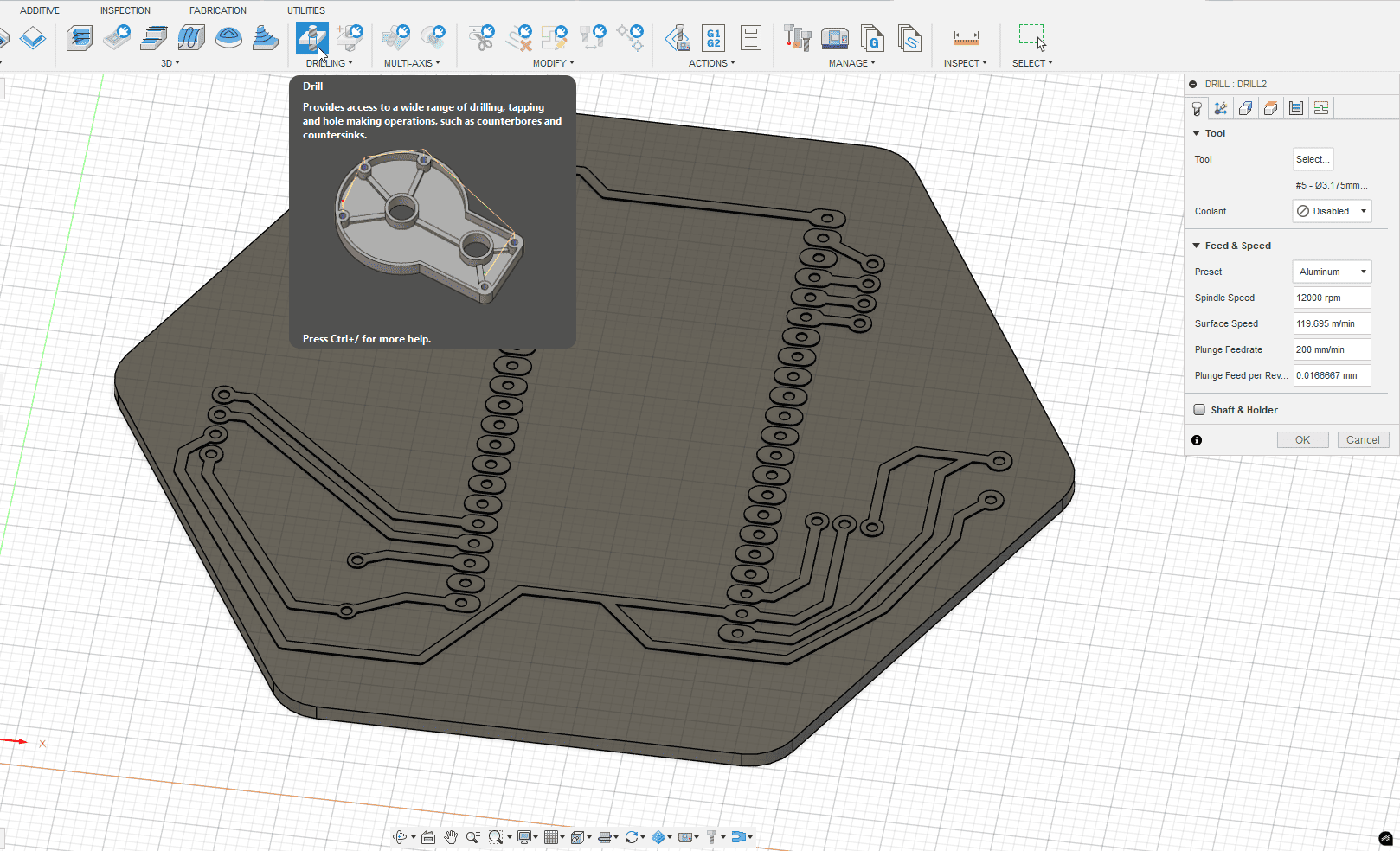The height and width of the screenshot is (851, 1400).
Task: Click the Simulate action icon
Action: click(678, 38)
